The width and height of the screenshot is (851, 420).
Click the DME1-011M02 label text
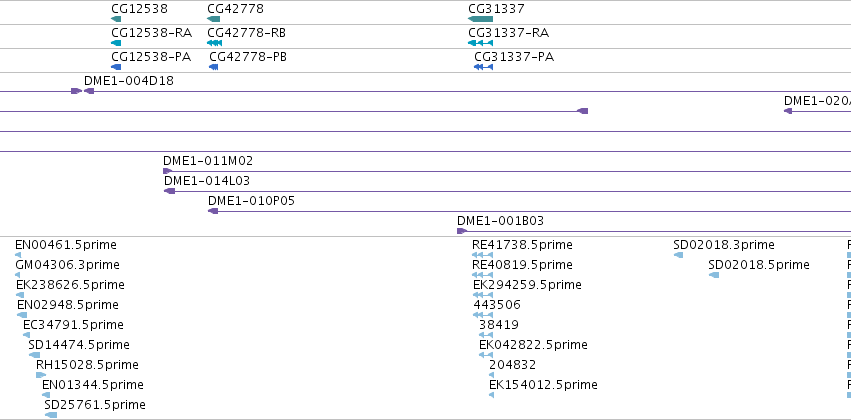(208, 161)
